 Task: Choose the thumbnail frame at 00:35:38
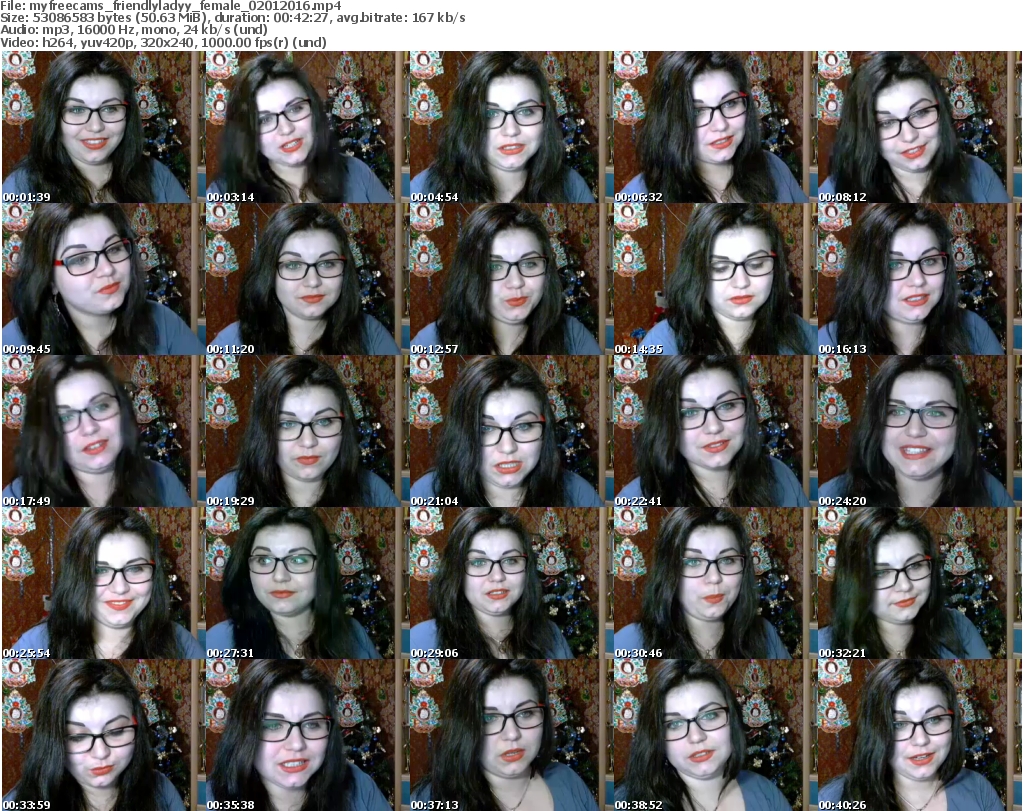click(x=307, y=735)
